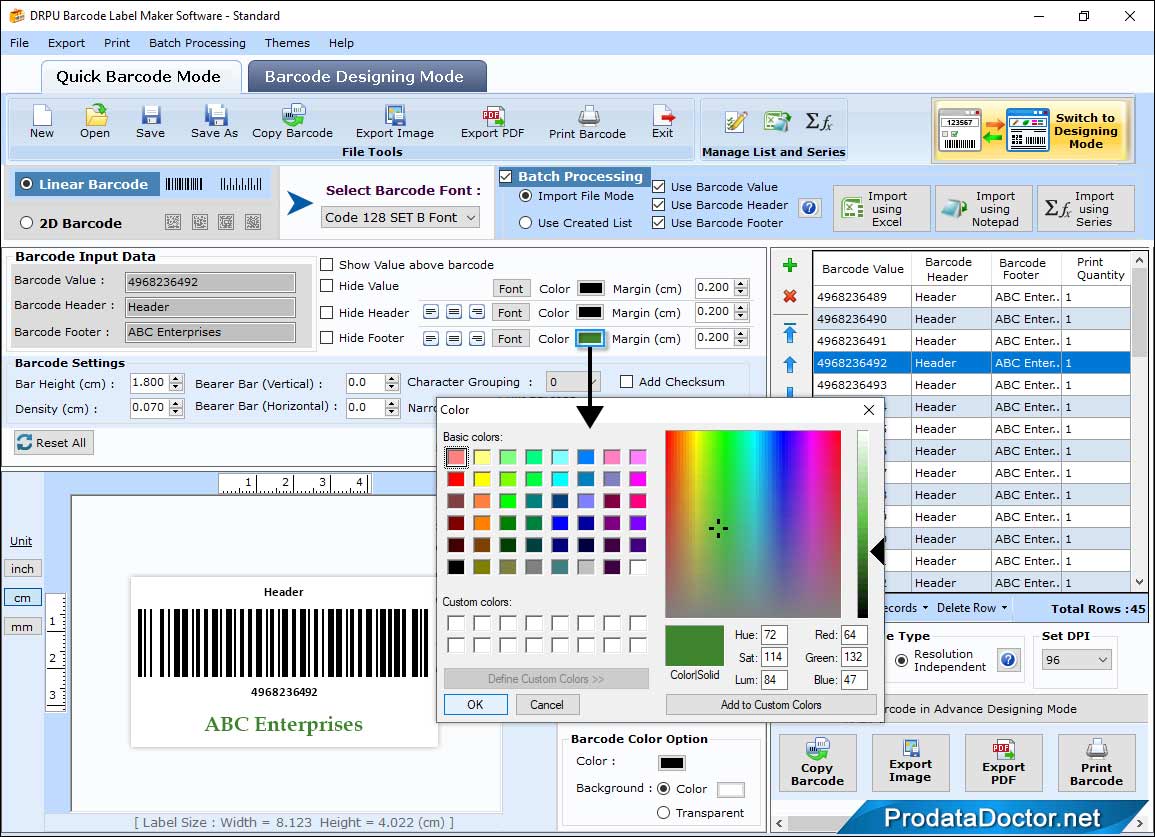Open the Barcode Color Option swatch
Image resolution: width=1155 pixels, height=837 pixels.
(x=672, y=763)
